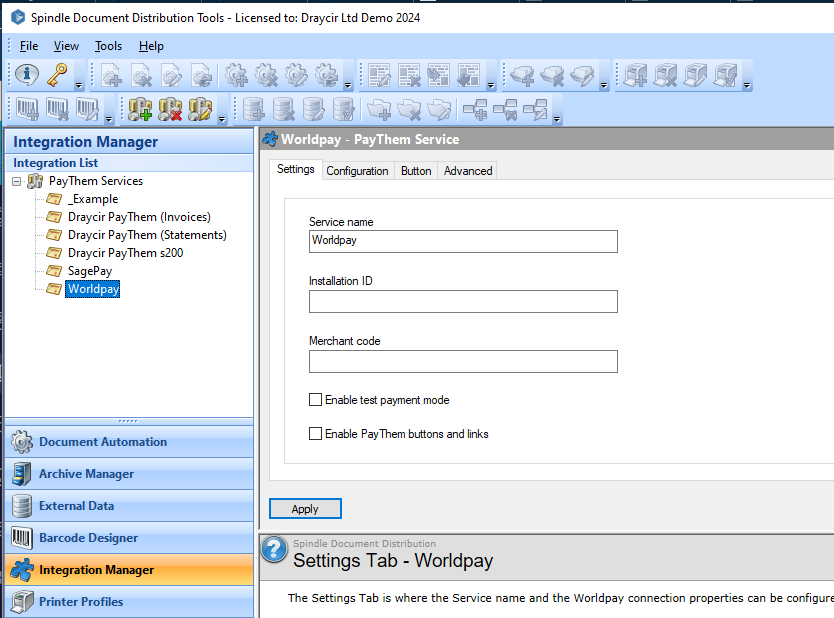The width and height of the screenshot is (834, 618).
Task: Click the add barcode icon
Action: click(27, 109)
